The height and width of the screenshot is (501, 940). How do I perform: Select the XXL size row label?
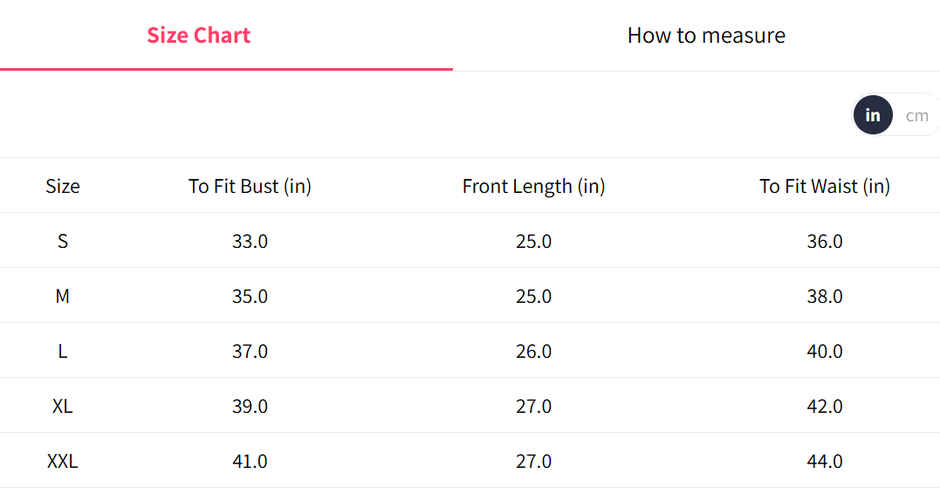point(62,461)
